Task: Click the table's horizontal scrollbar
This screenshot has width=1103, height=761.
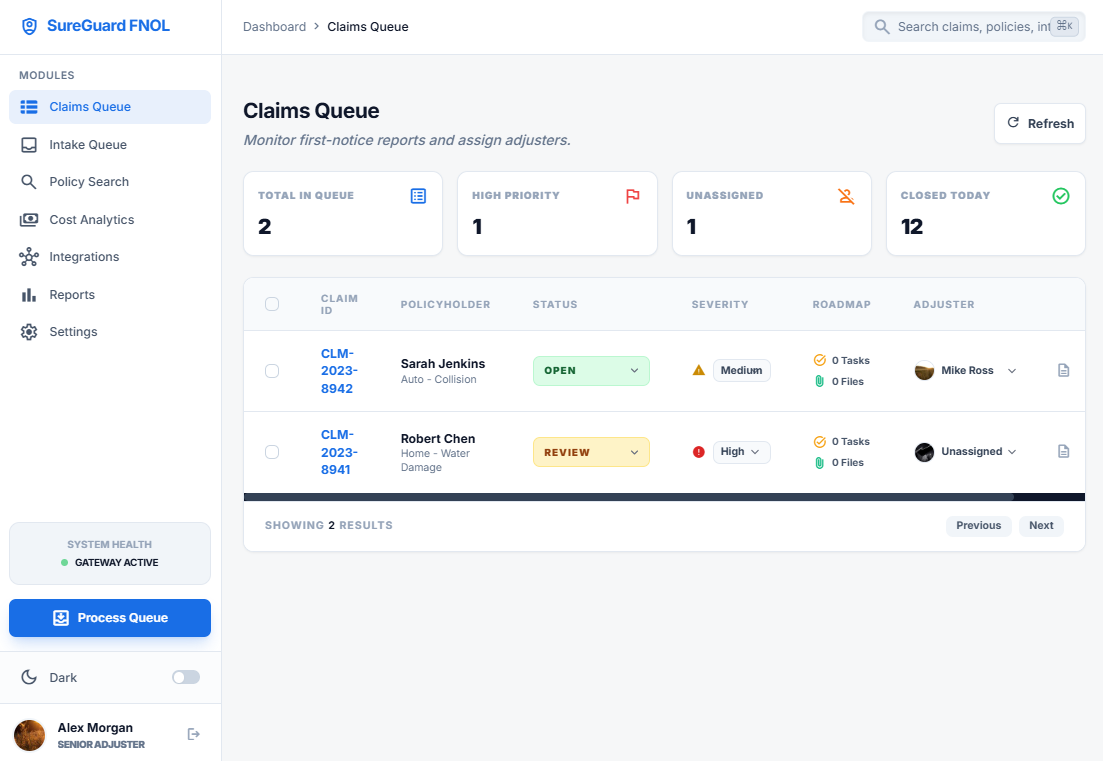Action: (x=628, y=497)
